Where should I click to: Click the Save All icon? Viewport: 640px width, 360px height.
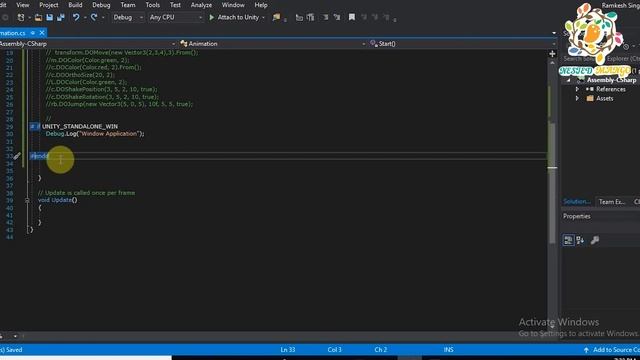61,17
